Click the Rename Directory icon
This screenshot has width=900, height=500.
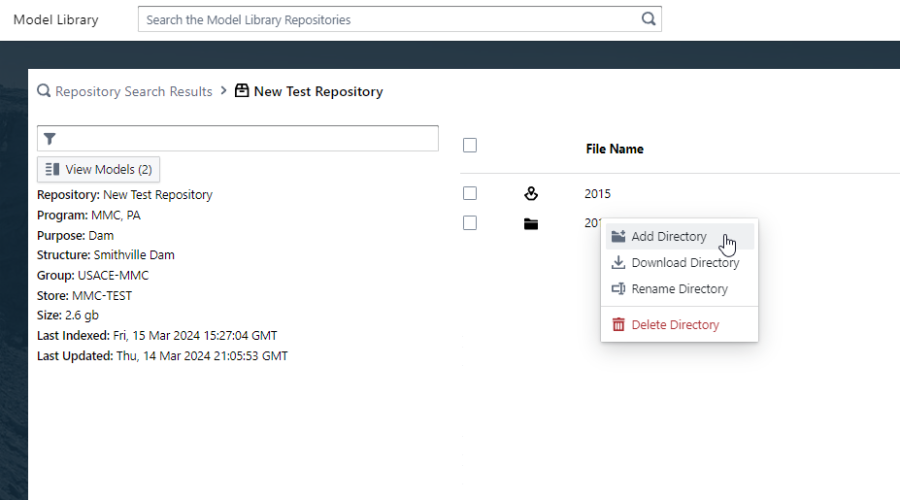click(x=618, y=289)
